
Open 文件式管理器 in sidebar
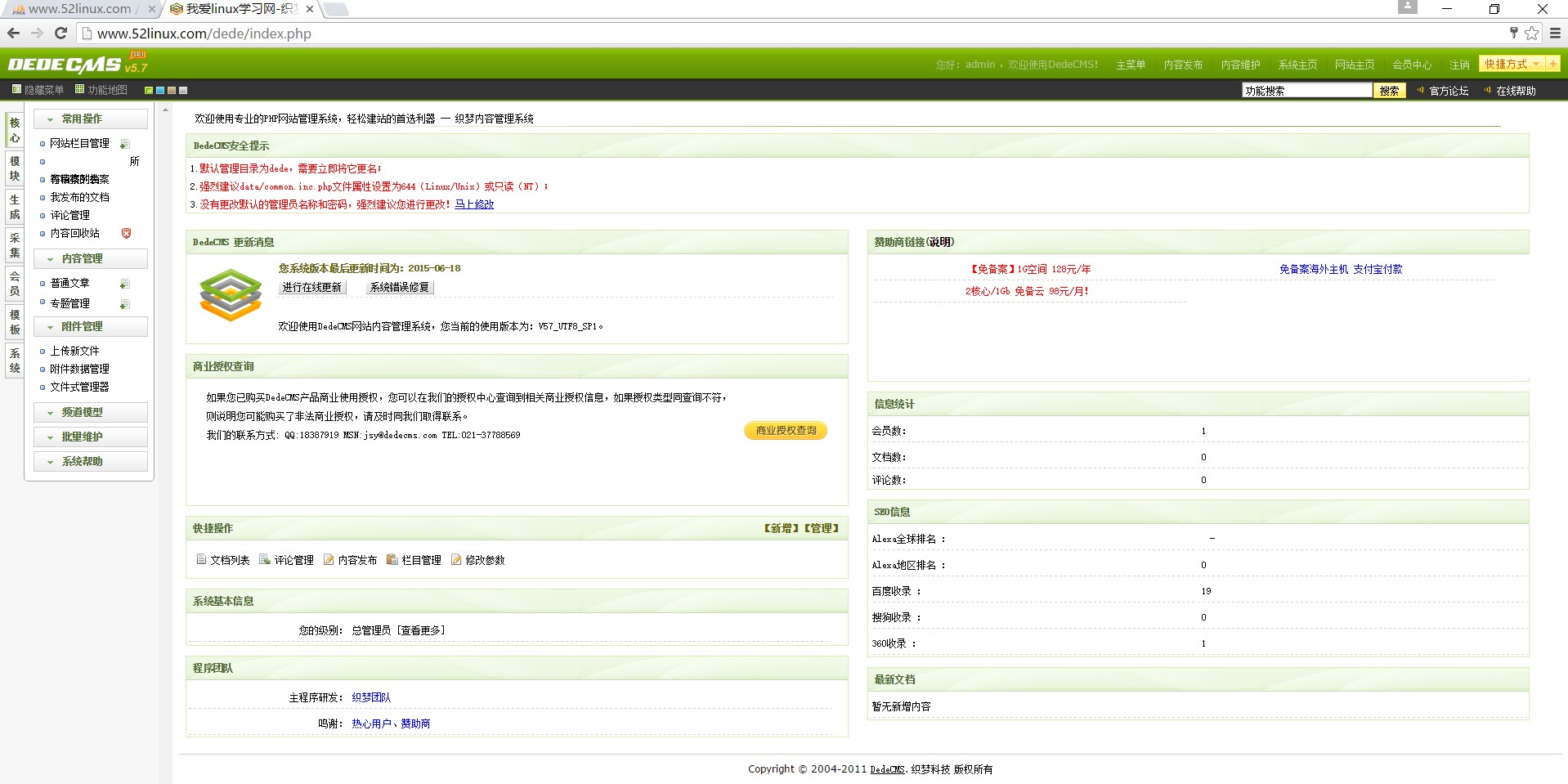[79, 387]
